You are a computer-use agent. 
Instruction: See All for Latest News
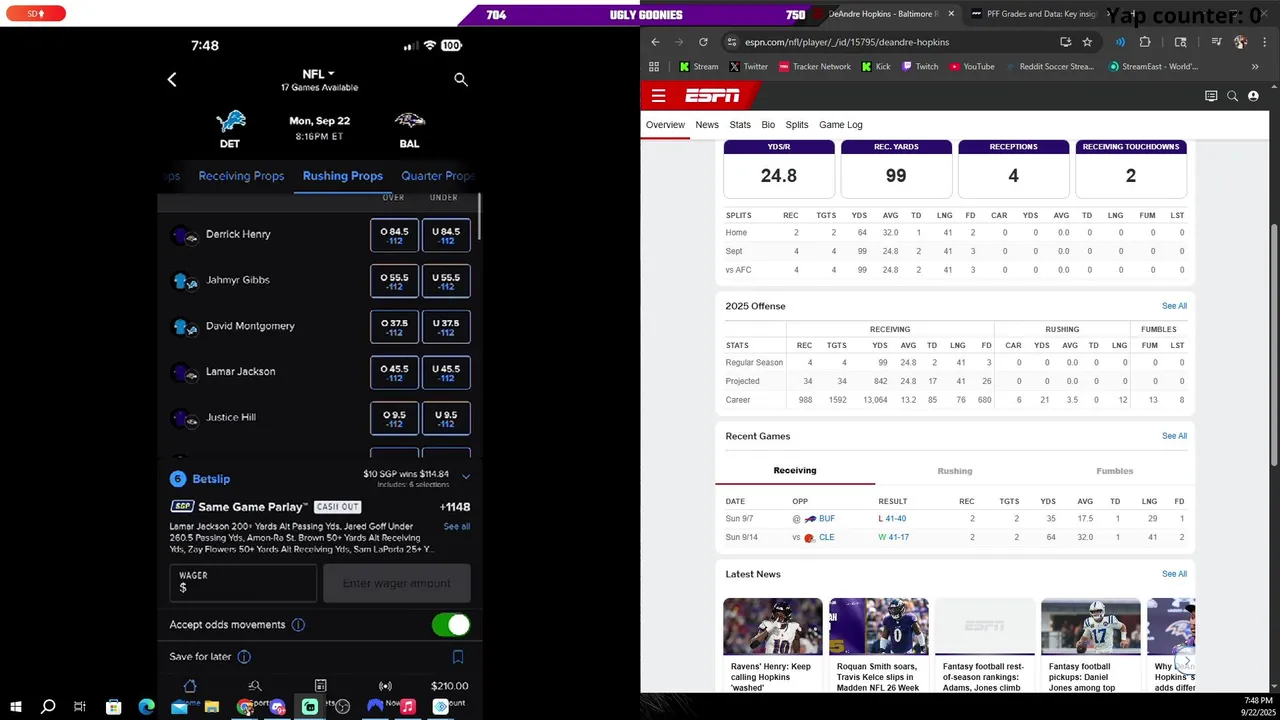[x=1174, y=574]
